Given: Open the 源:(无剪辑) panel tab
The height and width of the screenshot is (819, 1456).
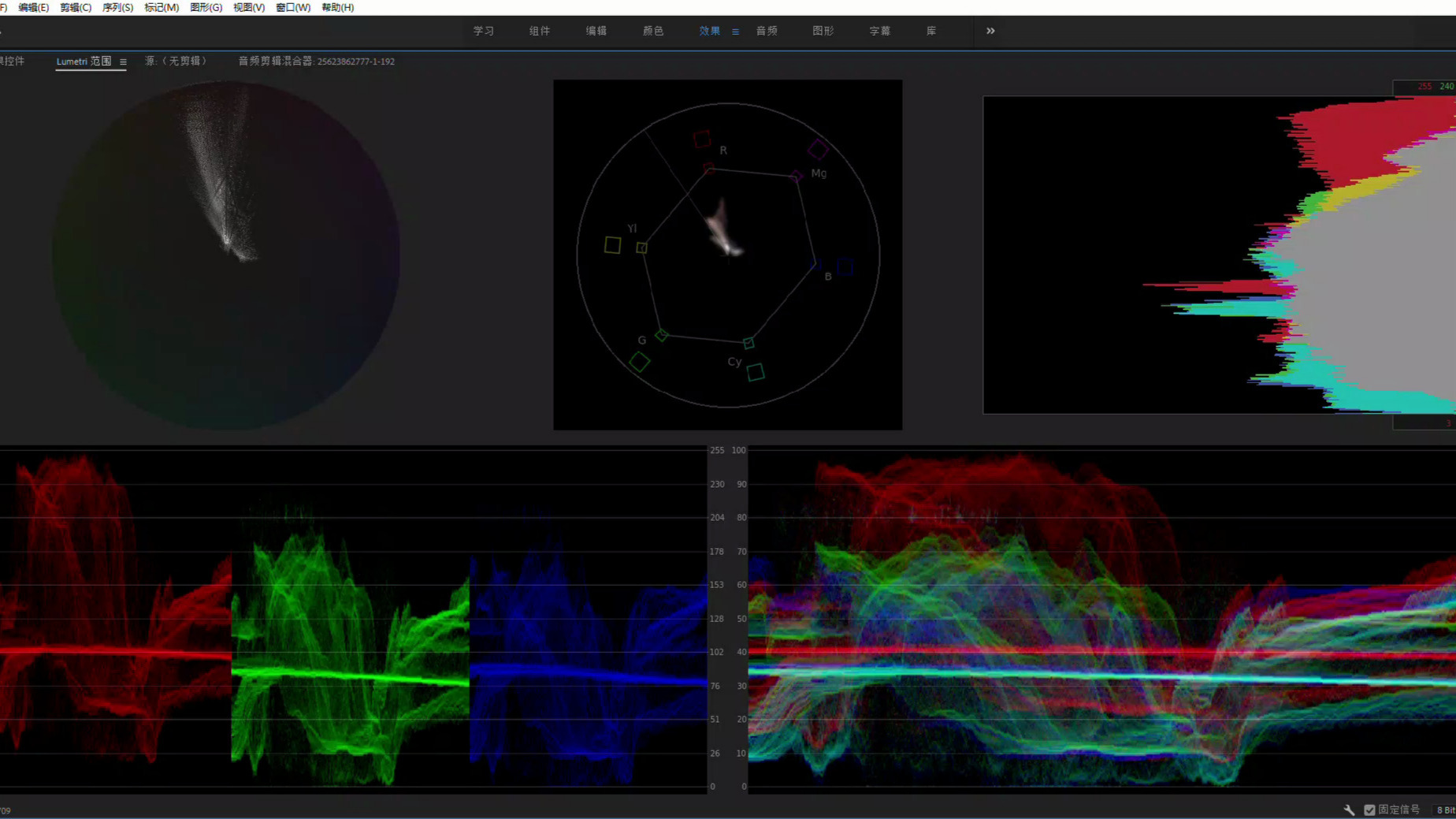Looking at the screenshot, I should 175,61.
